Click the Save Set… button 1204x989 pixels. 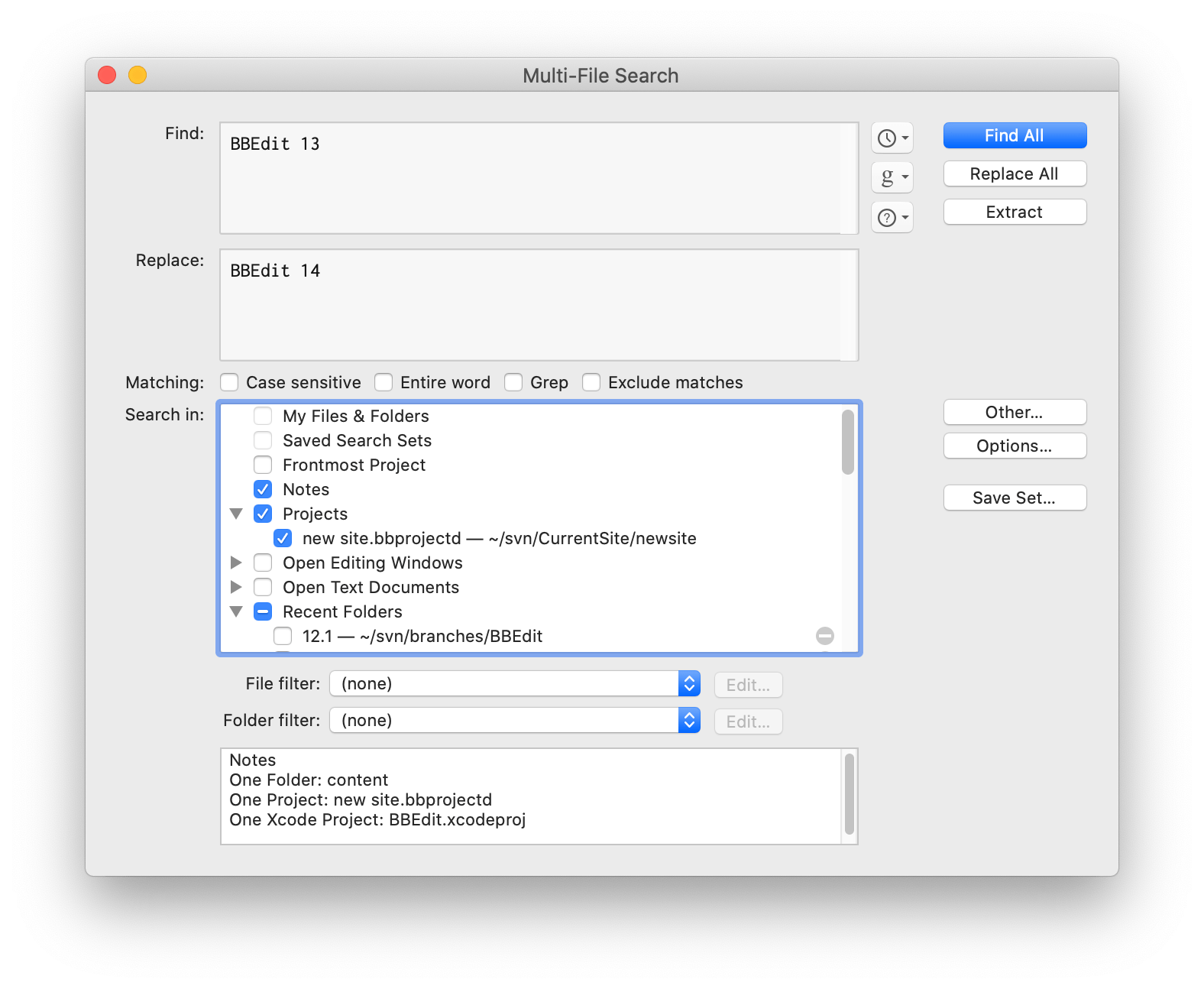1014,498
